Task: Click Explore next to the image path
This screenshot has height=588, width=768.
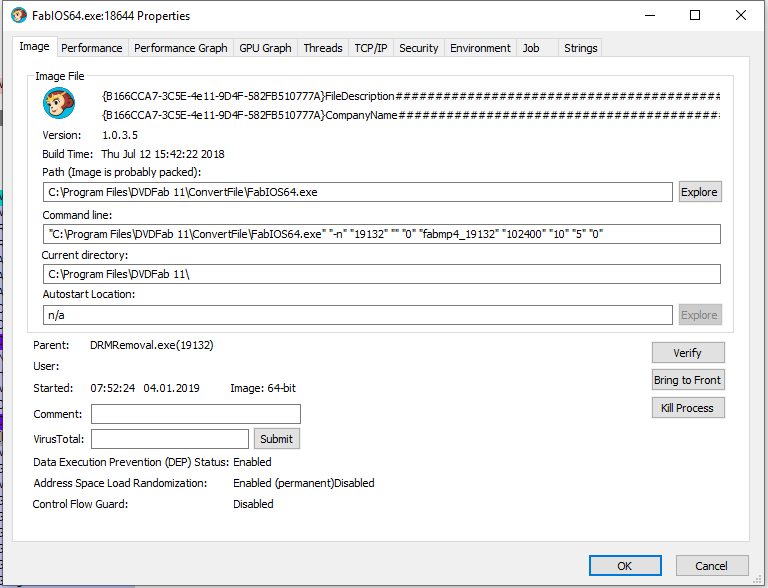Action: point(699,192)
